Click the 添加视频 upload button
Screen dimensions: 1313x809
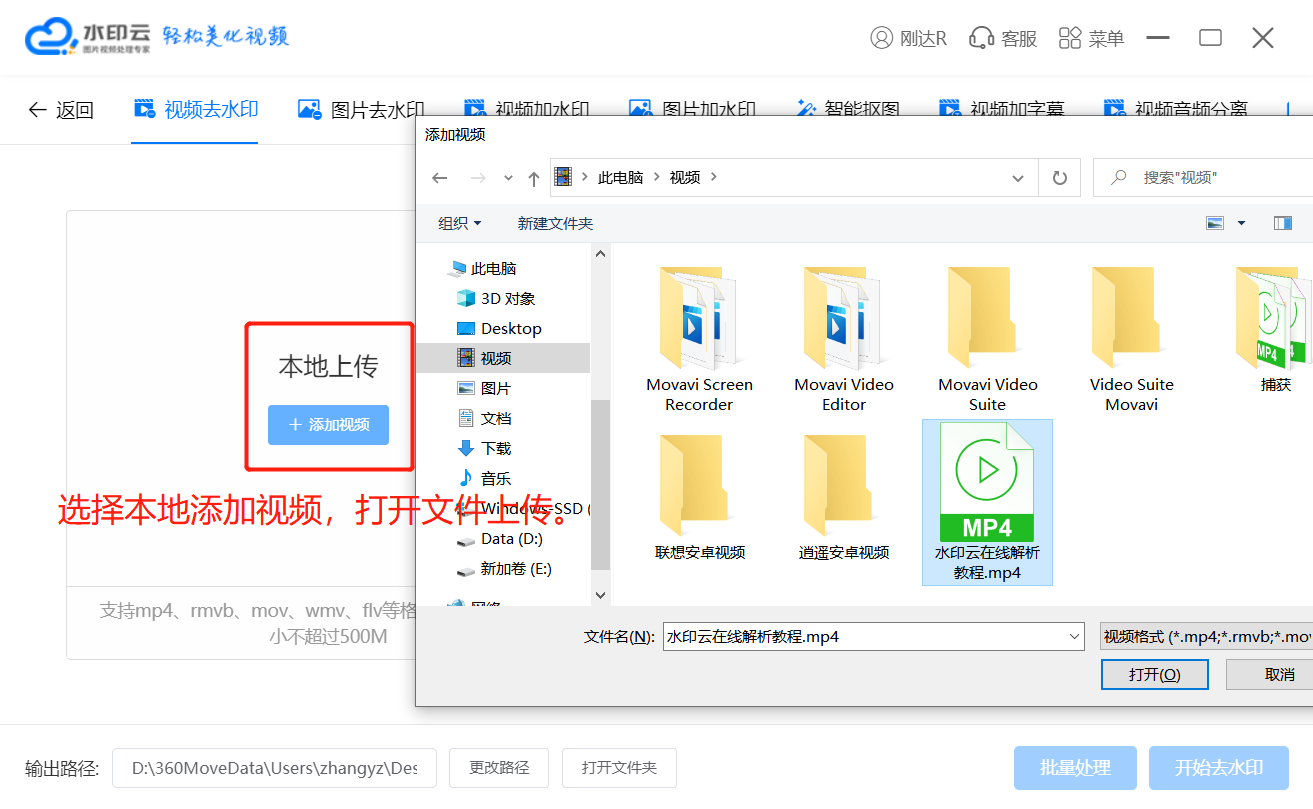328,425
